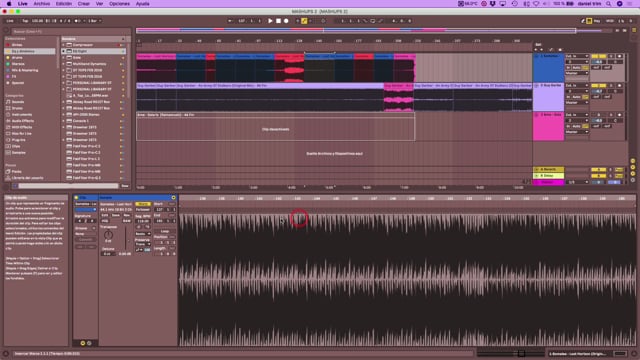Click the Punch-in loop switch icon
This screenshot has width=640, height=360.
pos(365,21)
